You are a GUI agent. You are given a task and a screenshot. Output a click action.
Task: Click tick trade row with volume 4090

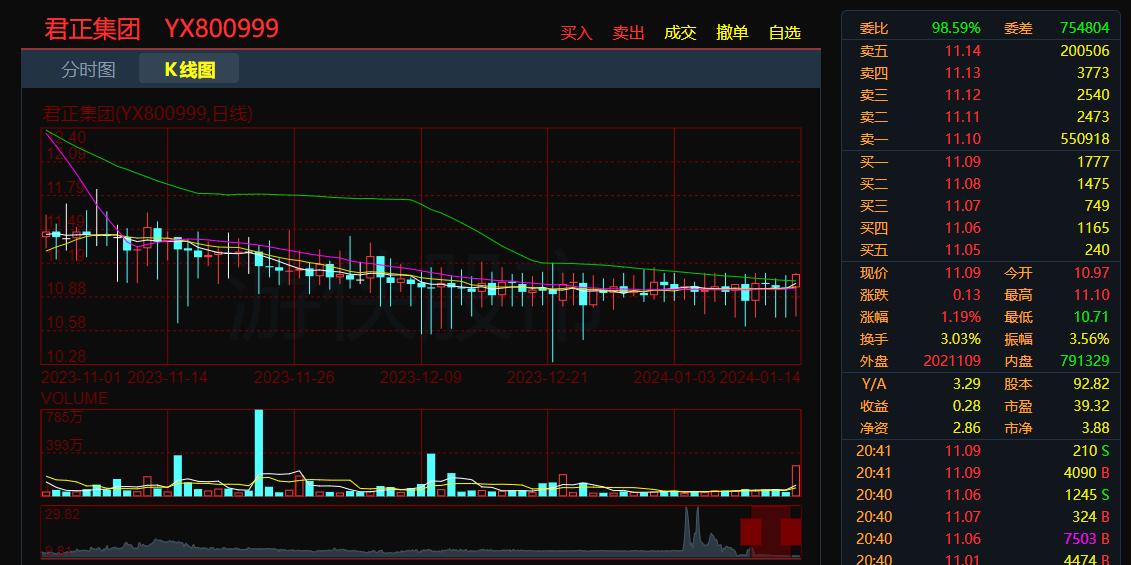(x=981, y=473)
